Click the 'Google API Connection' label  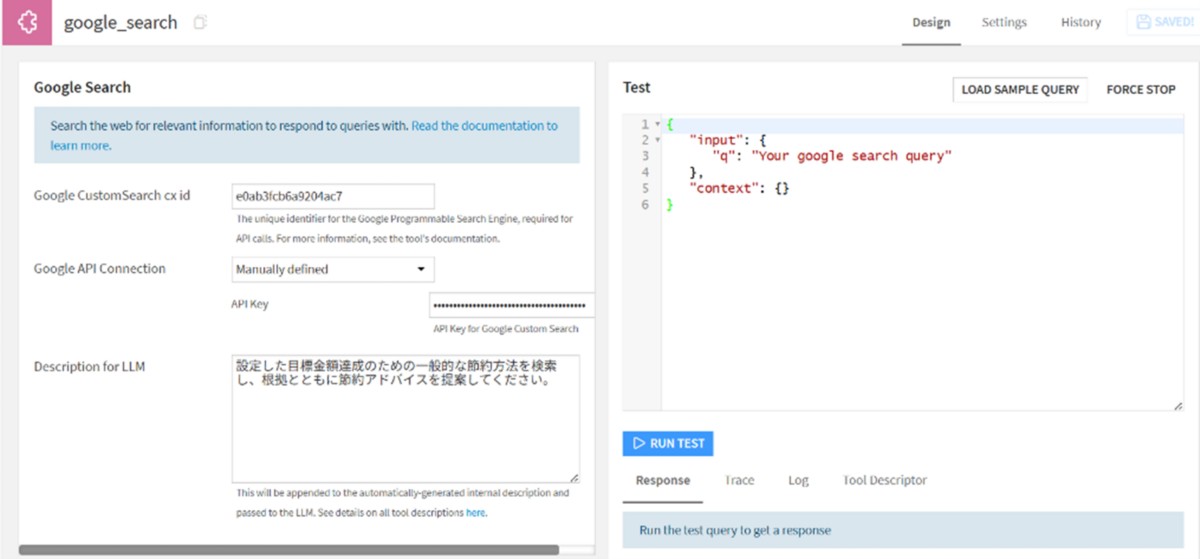pos(100,268)
